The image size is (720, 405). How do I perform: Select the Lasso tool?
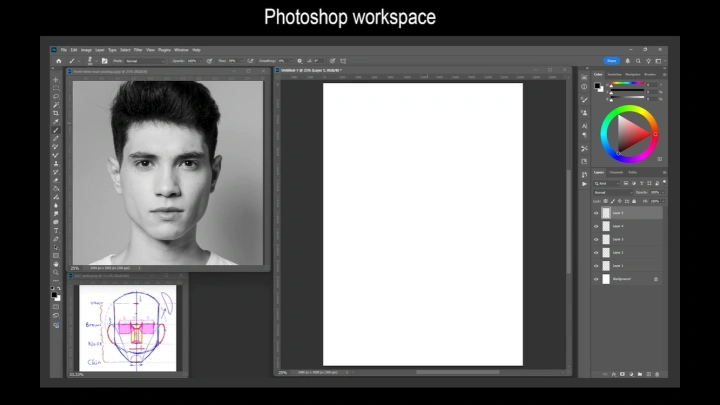(56, 96)
